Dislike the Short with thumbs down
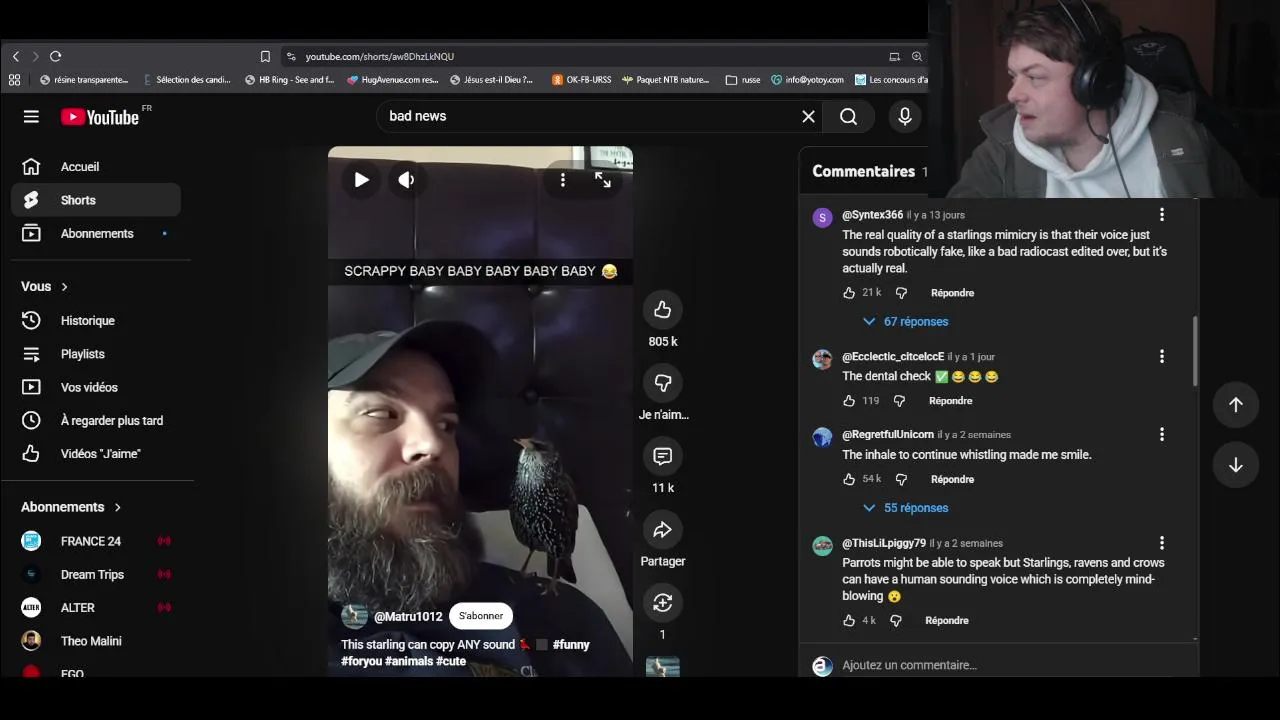The height and width of the screenshot is (720, 1280). [662, 383]
